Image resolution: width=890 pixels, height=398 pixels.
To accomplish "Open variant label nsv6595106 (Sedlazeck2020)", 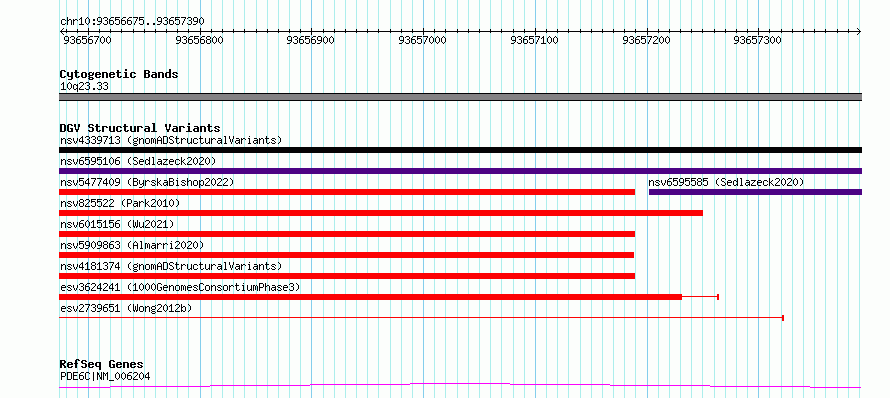I will (x=138, y=161).
